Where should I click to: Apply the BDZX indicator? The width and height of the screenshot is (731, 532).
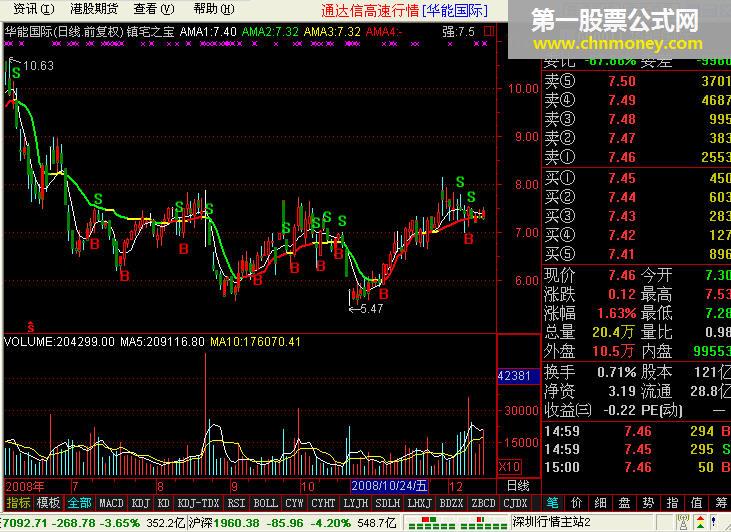pyautogui.click(x=451, y=503)
